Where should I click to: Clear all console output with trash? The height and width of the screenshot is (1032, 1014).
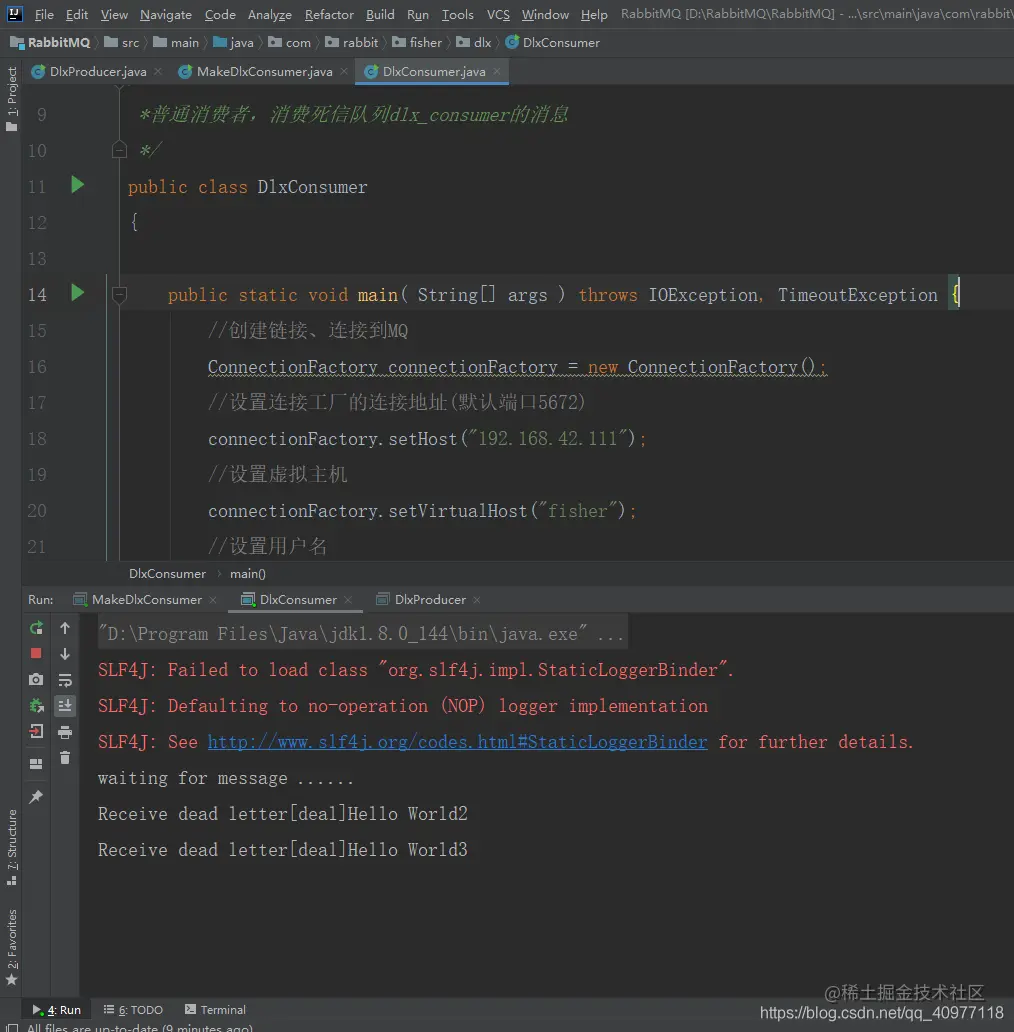(x=64, y=758)
